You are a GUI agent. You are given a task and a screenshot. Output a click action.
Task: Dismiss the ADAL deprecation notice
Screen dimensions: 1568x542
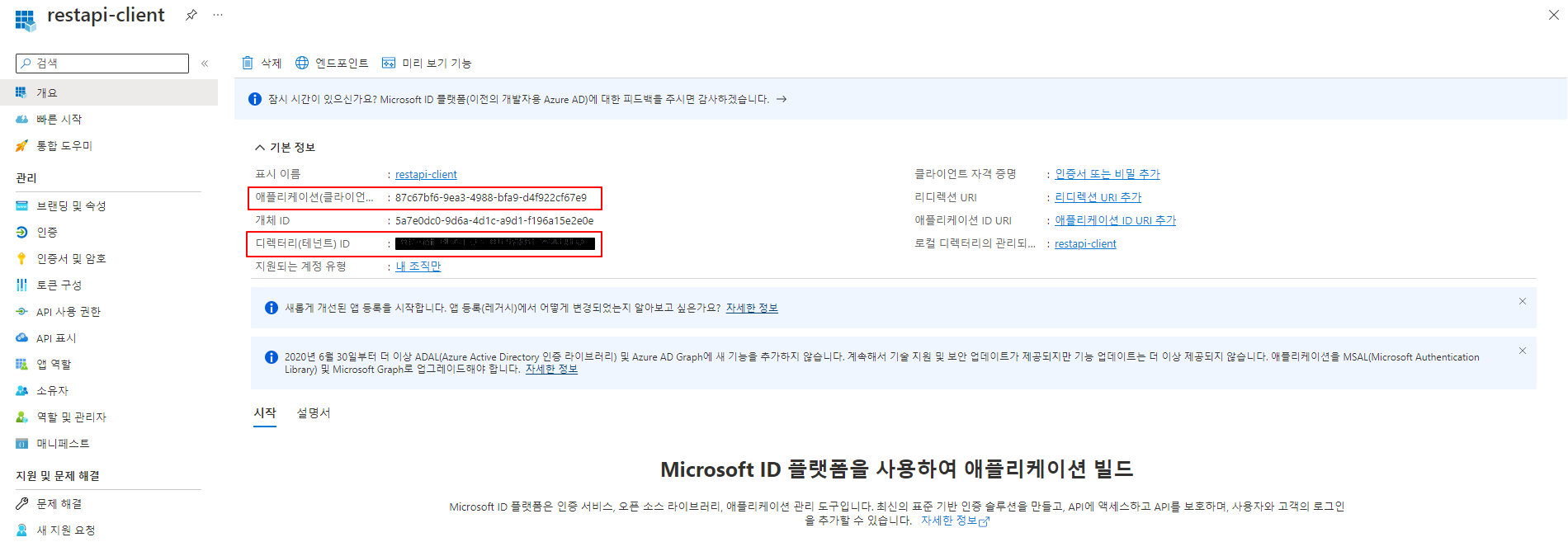(1523, 351)
